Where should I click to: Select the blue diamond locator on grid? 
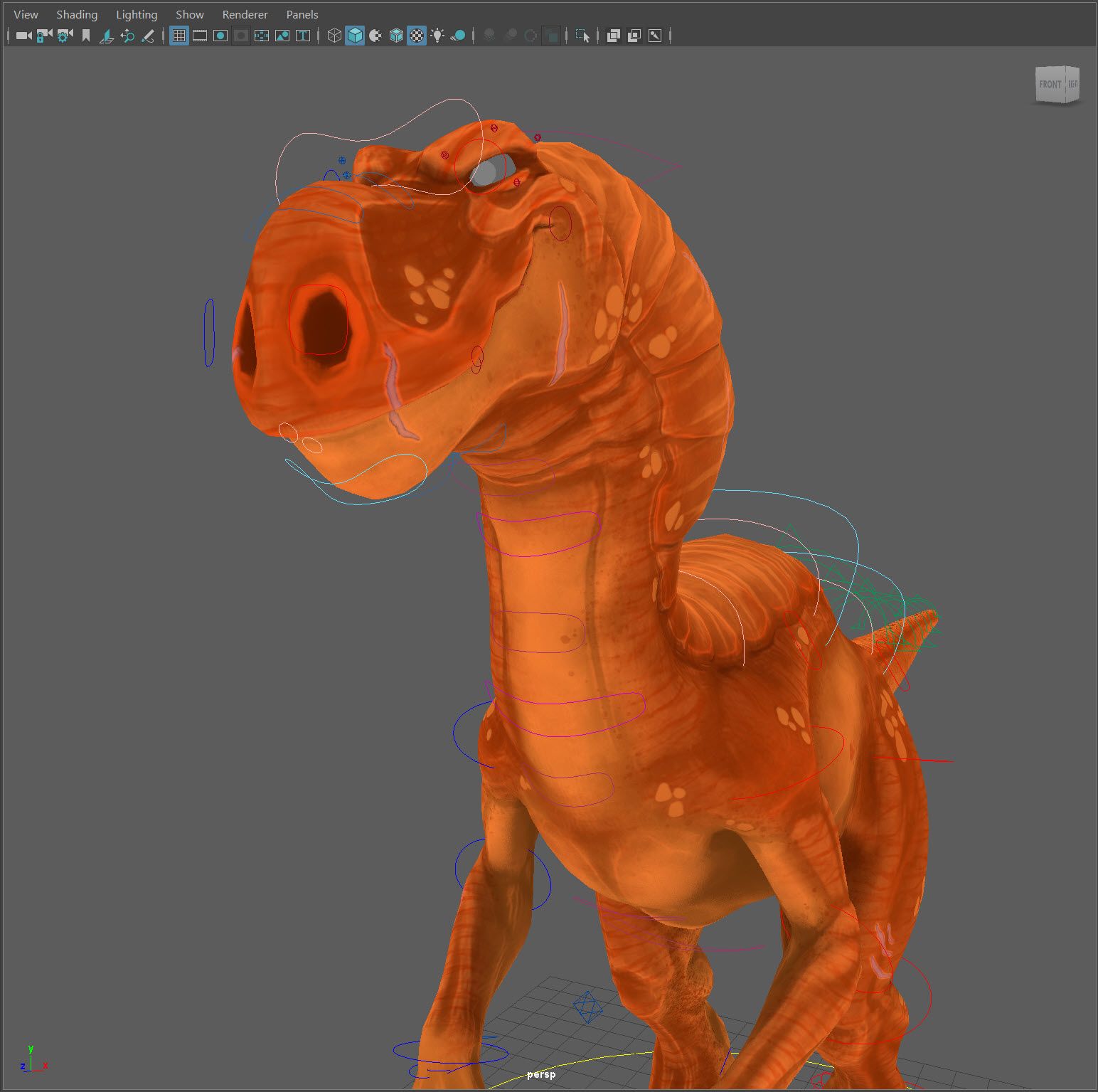click(x=587, y=1007)
